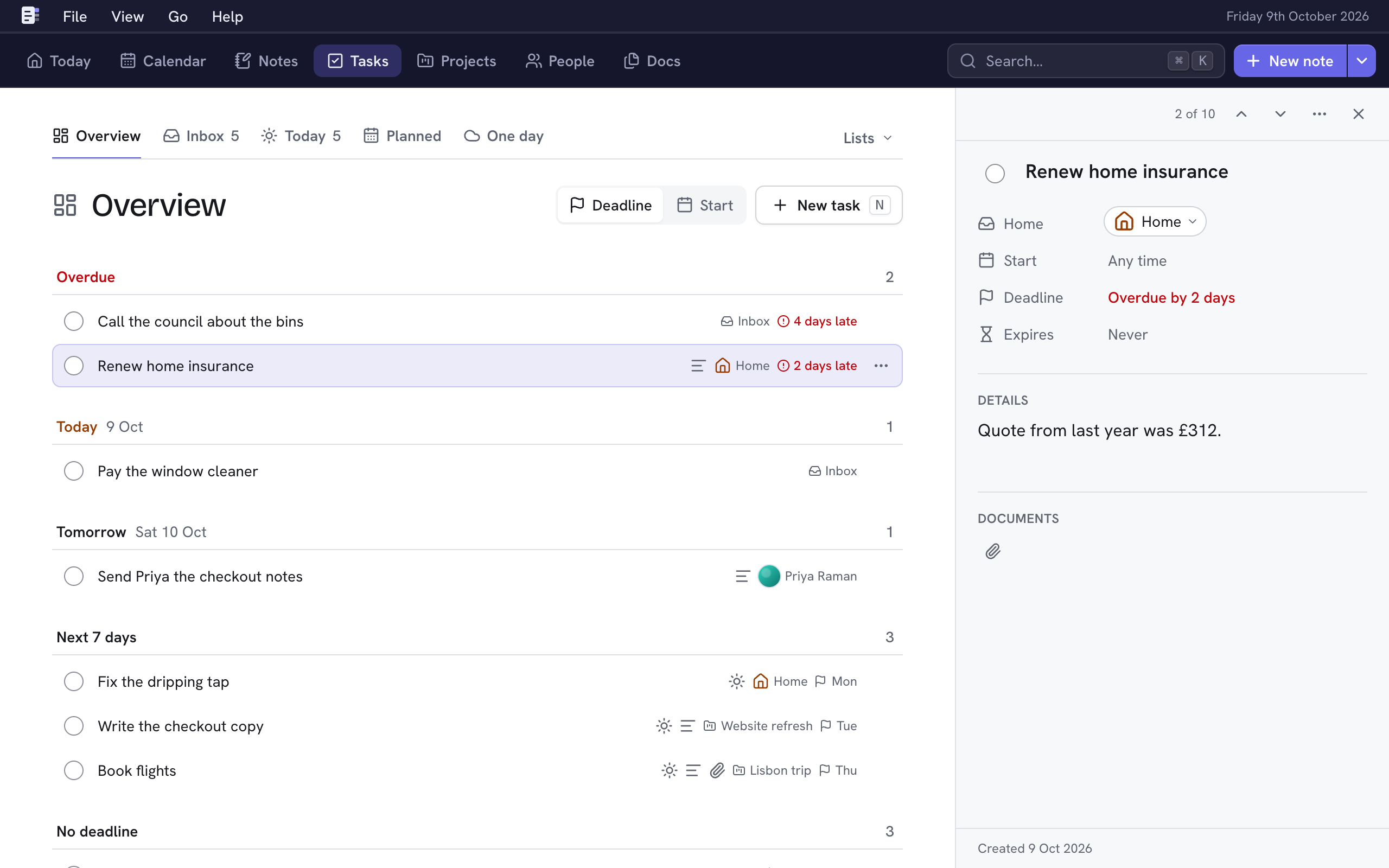Click the late warning icon on Call the council row
Image resolution: width=1389 pixels, height=868 pixels.
coord(783,322)
